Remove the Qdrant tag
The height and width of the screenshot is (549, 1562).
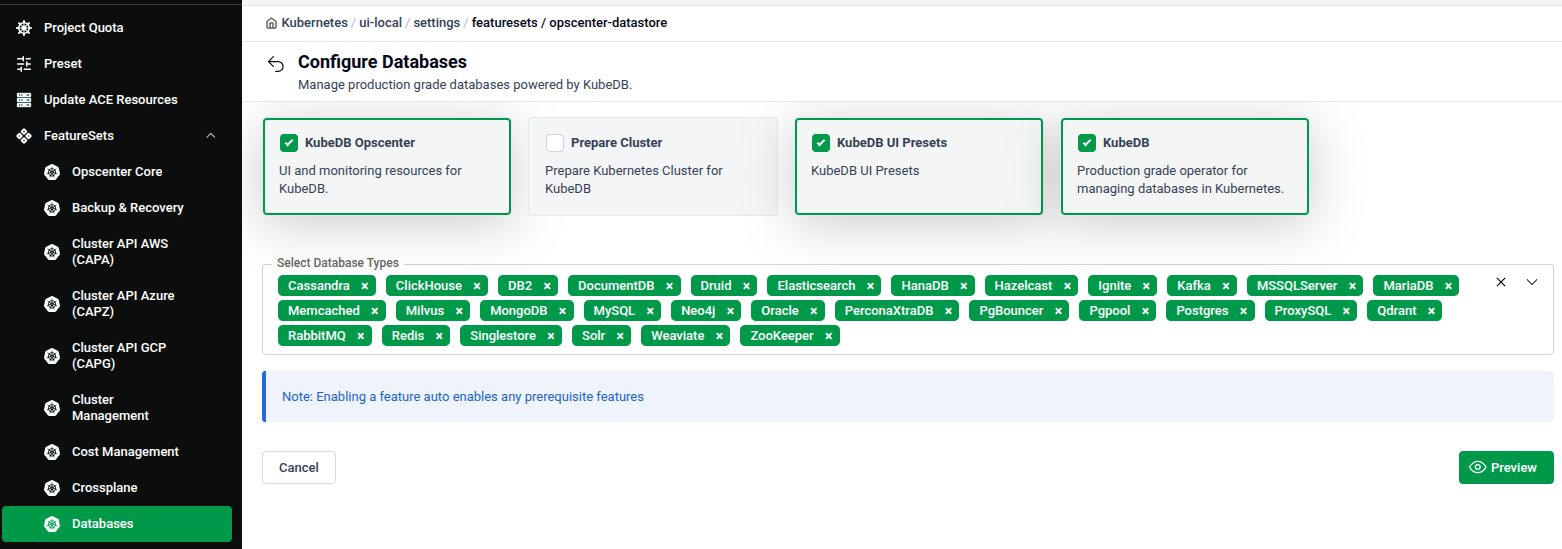point(1432,311)
